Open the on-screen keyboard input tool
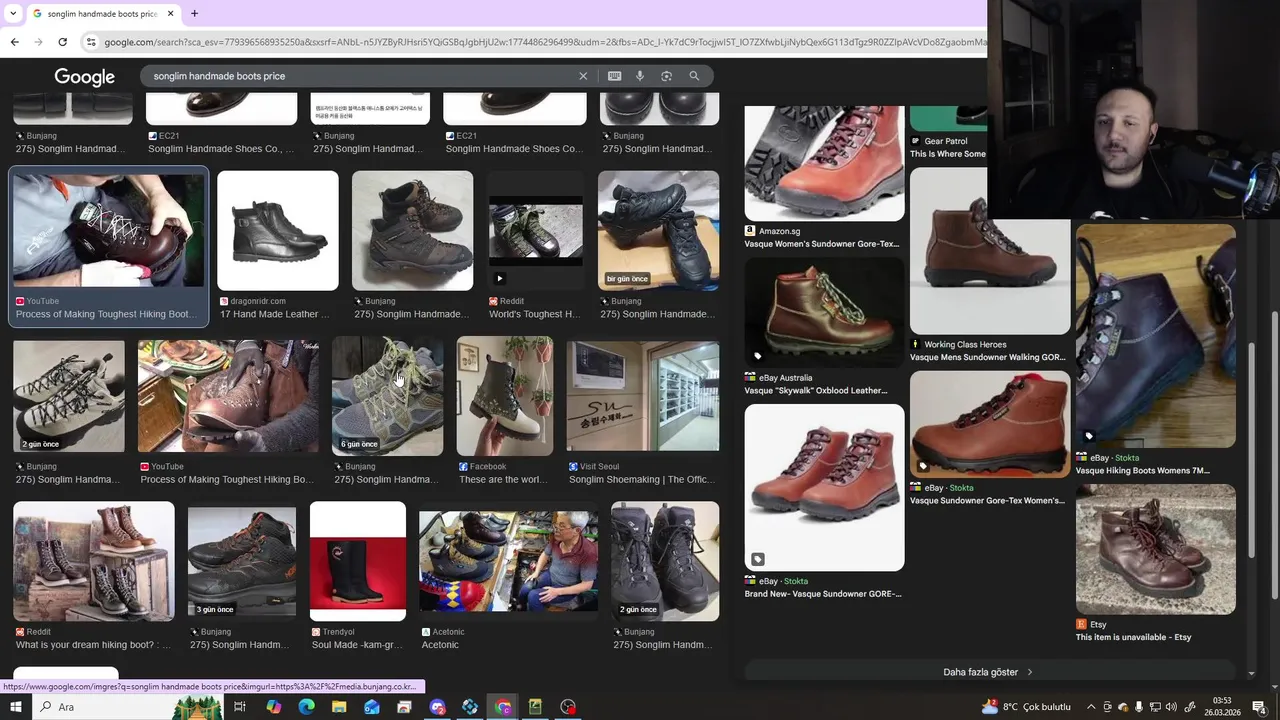The image size is (1280, 720). click(x=614, y=76)
